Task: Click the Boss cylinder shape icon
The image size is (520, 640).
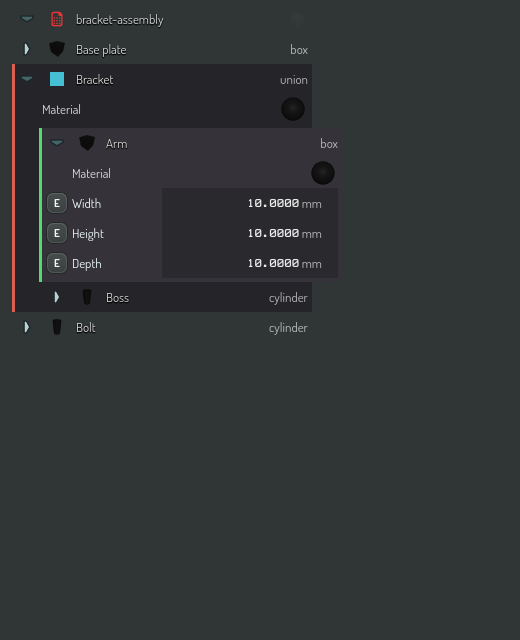Action: click(x=87, y=297)
